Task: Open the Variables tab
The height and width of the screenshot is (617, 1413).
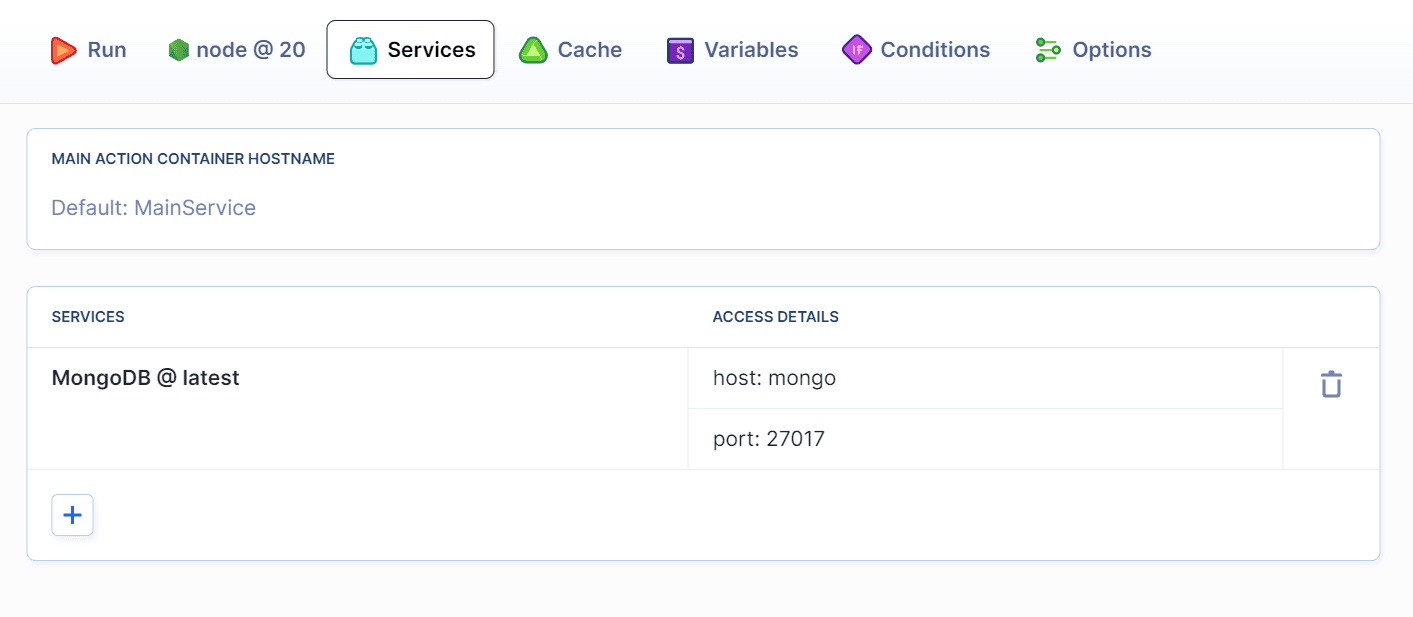Action: [x=731, y=49]
